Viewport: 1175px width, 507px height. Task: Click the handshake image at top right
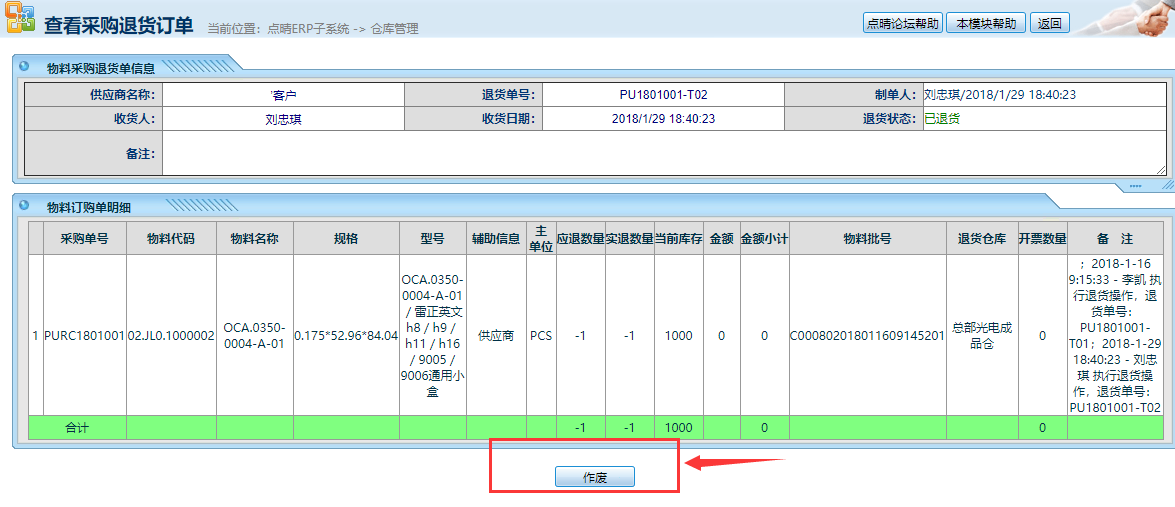pyautogui.click(x=1125, y=18)
